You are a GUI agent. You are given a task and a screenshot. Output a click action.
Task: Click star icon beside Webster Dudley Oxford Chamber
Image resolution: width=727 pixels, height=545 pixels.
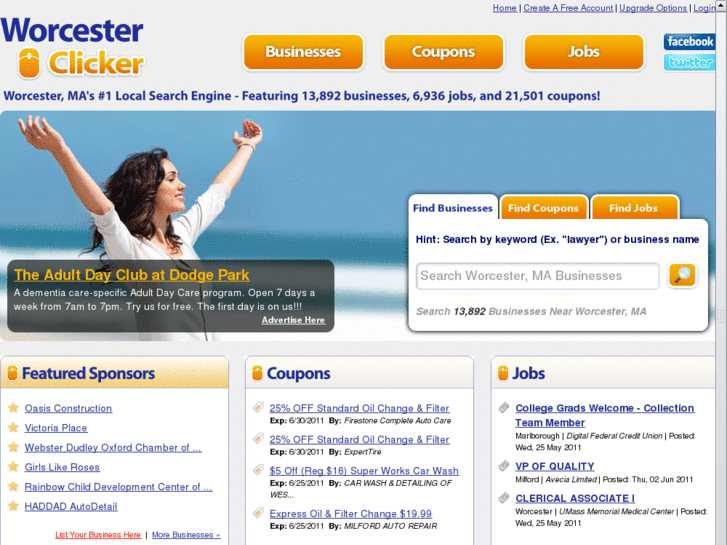(13, 447)
